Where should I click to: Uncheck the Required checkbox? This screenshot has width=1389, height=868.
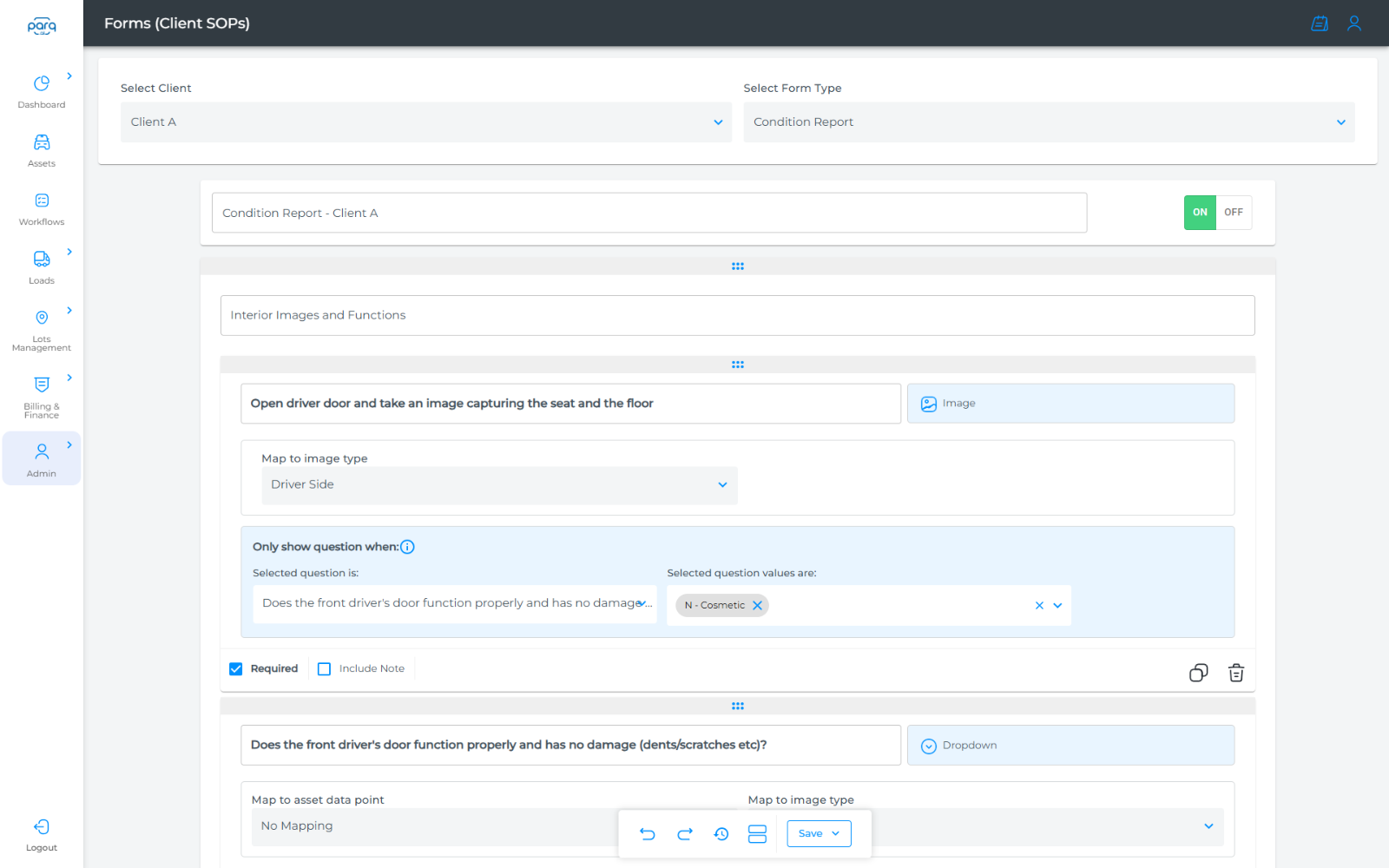tap(235, 669)
